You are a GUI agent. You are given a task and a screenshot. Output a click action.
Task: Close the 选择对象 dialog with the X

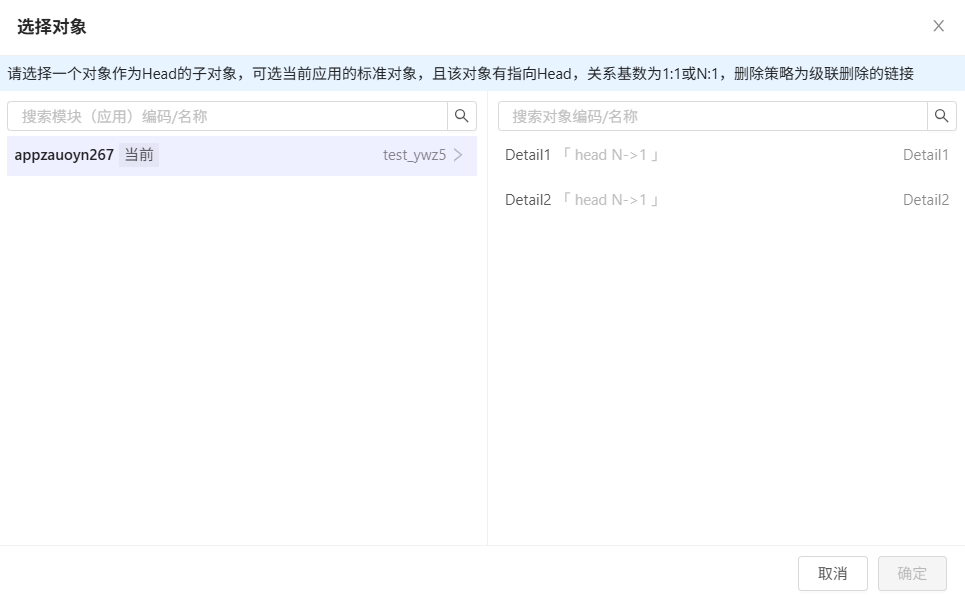click(938, 26)
